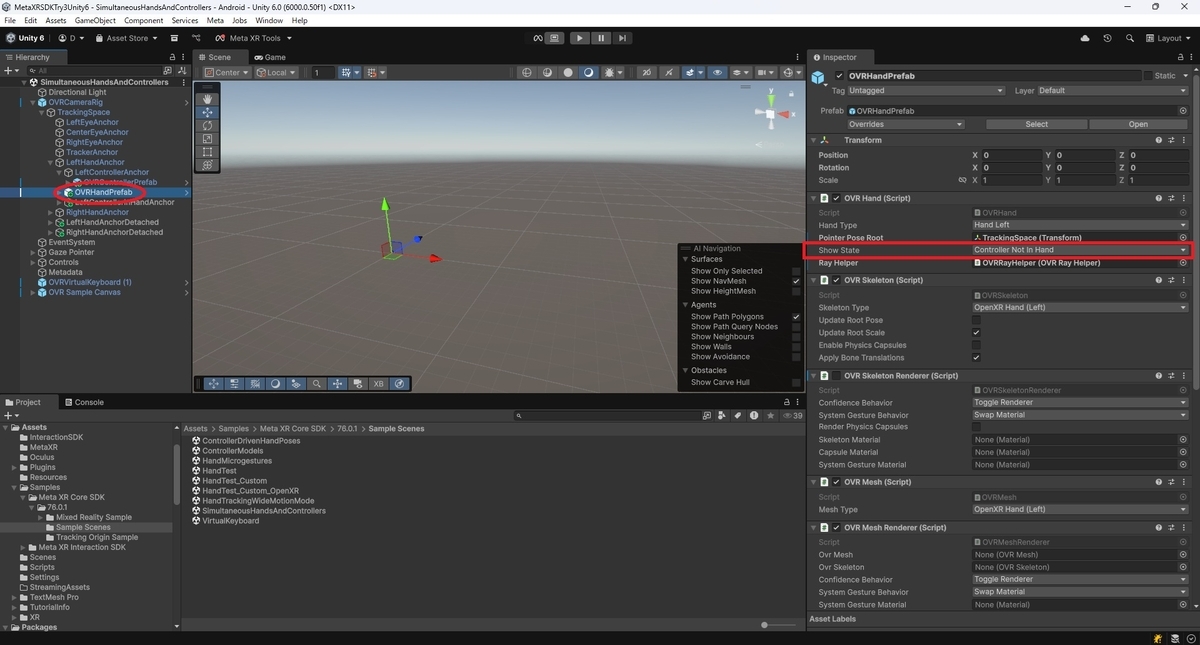Open the Local handle rotation dropdown
The image size is (1200, 645).
coord(275,73)
